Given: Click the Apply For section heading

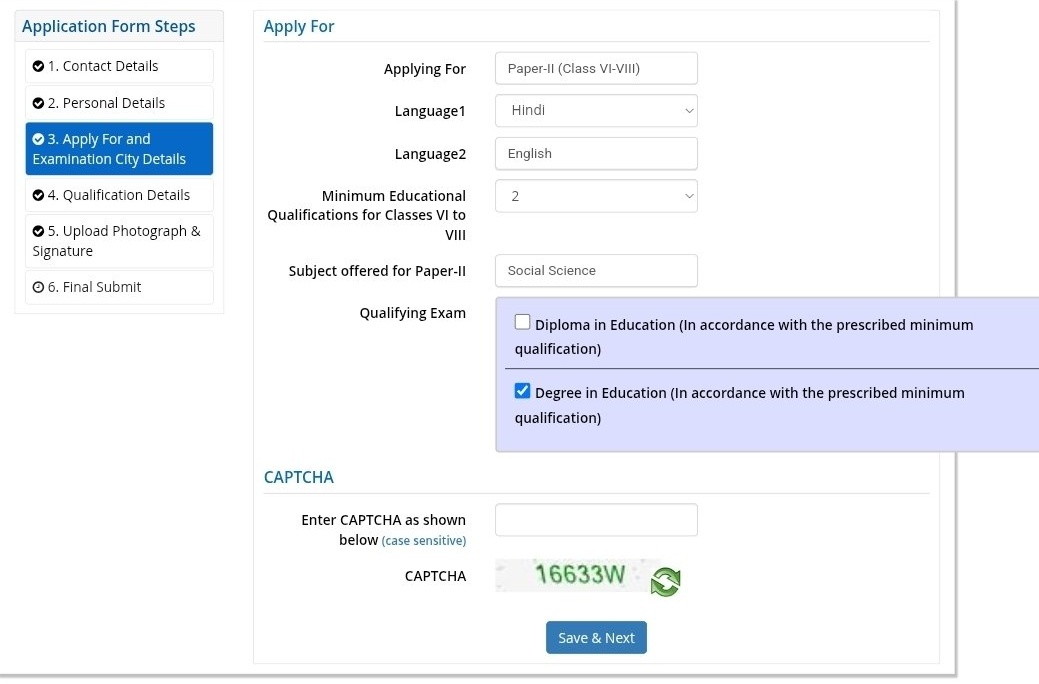Looking at the screenshot, I should point(299,27).
